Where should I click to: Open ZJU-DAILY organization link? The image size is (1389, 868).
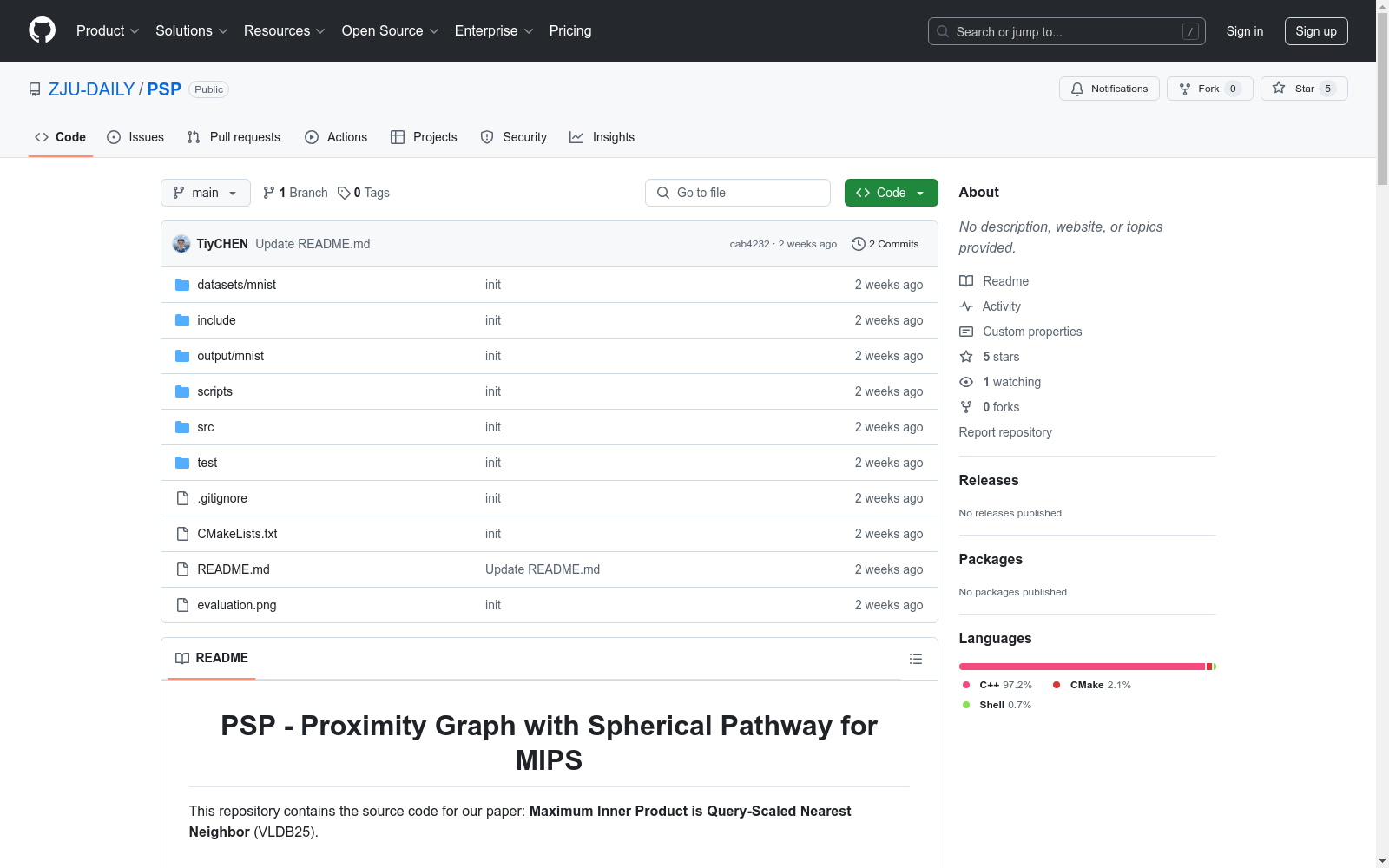point(91,89)
